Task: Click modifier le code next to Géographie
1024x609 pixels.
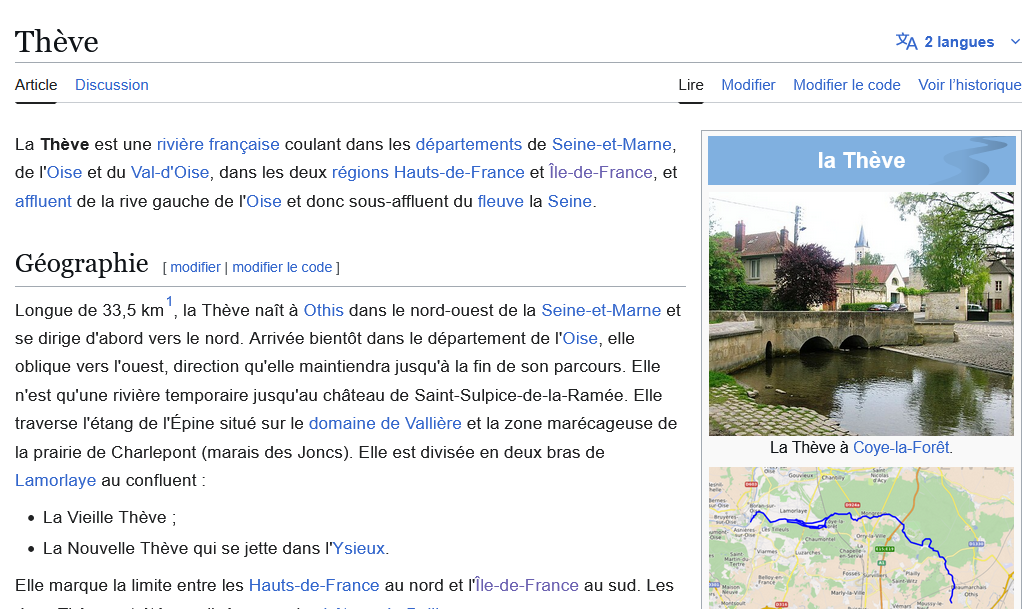Action: pos(282,267)
